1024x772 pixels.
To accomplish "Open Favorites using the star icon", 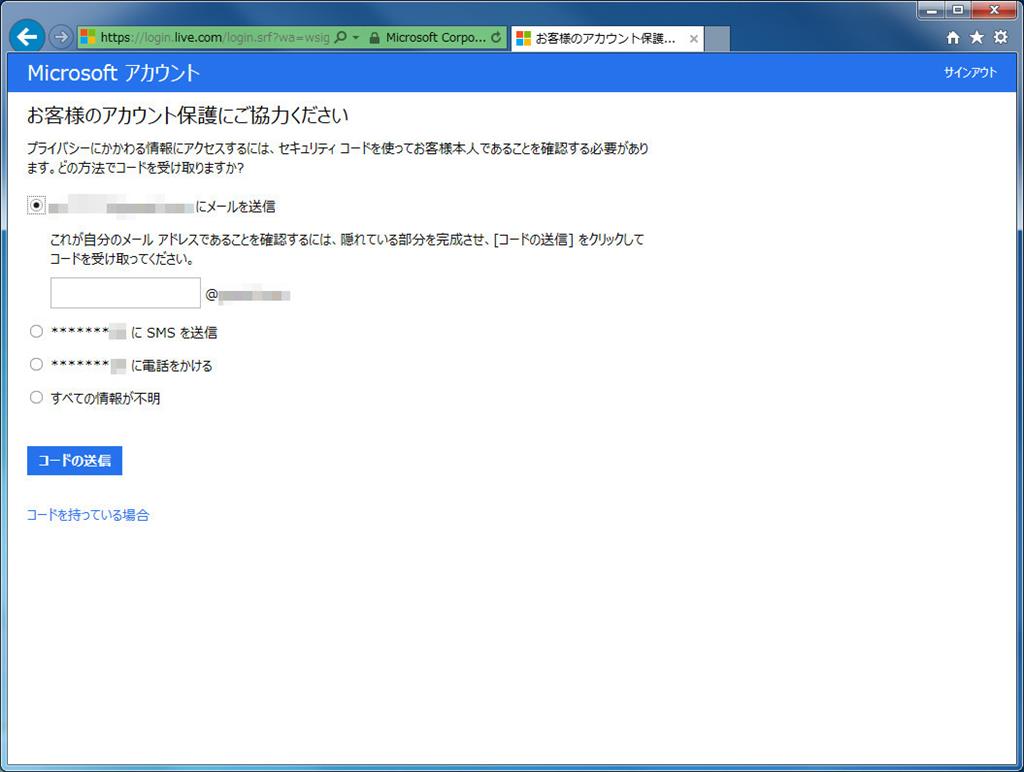I will tap(976, 37).
